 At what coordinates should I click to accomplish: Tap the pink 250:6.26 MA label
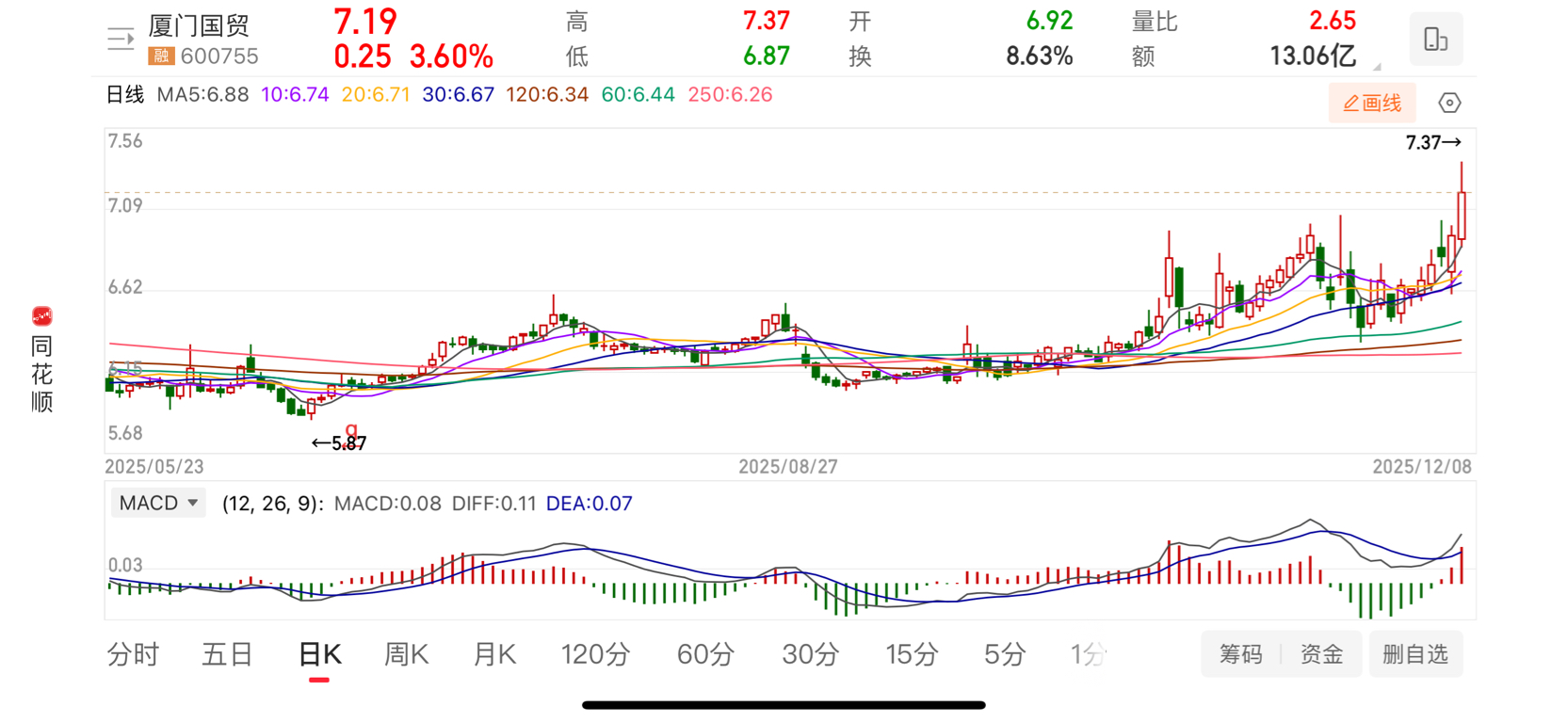pos(730,94)
